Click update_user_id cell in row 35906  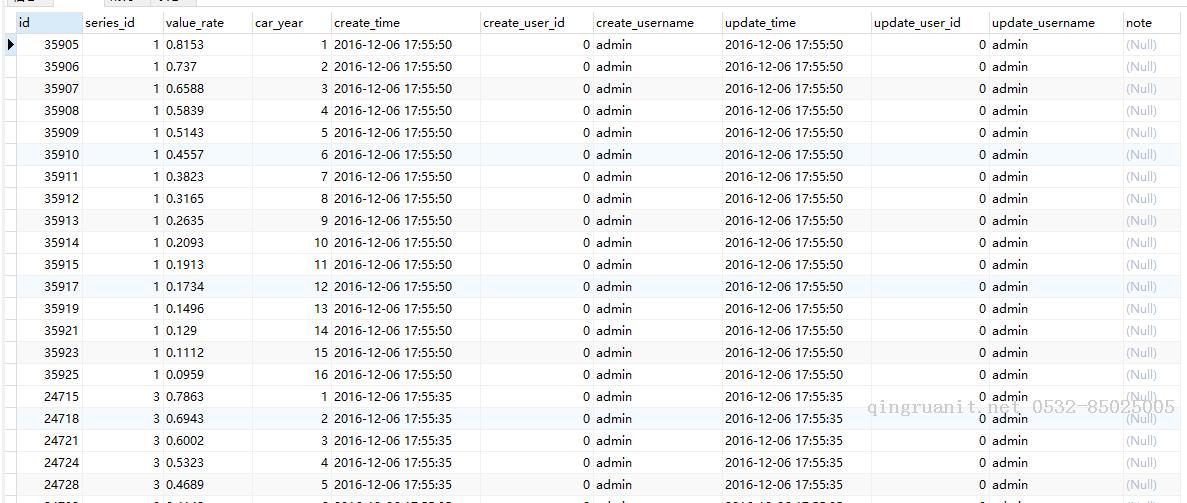[x=930, y=67]
